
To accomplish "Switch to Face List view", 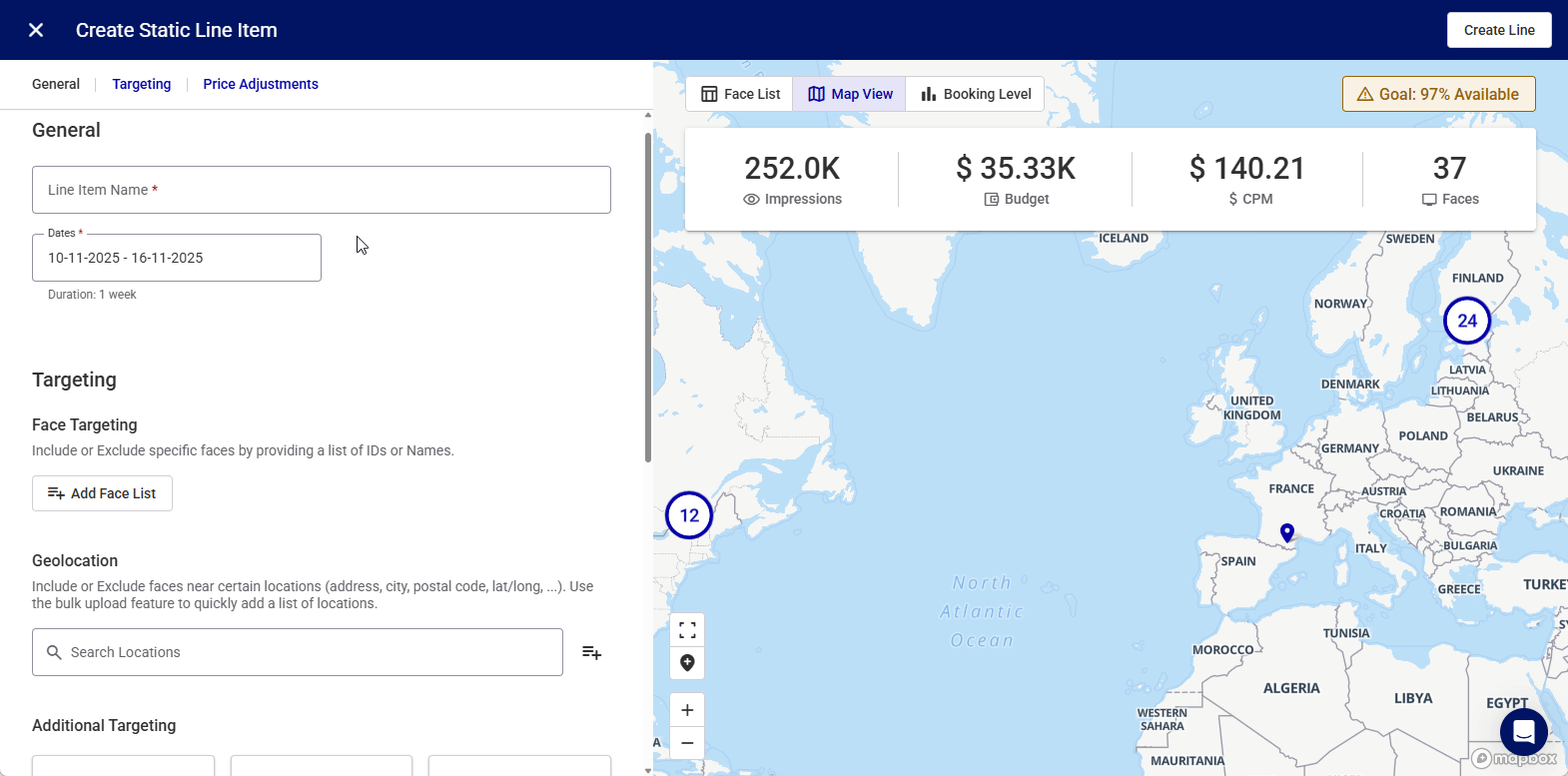I will click(x=740, y=94).
